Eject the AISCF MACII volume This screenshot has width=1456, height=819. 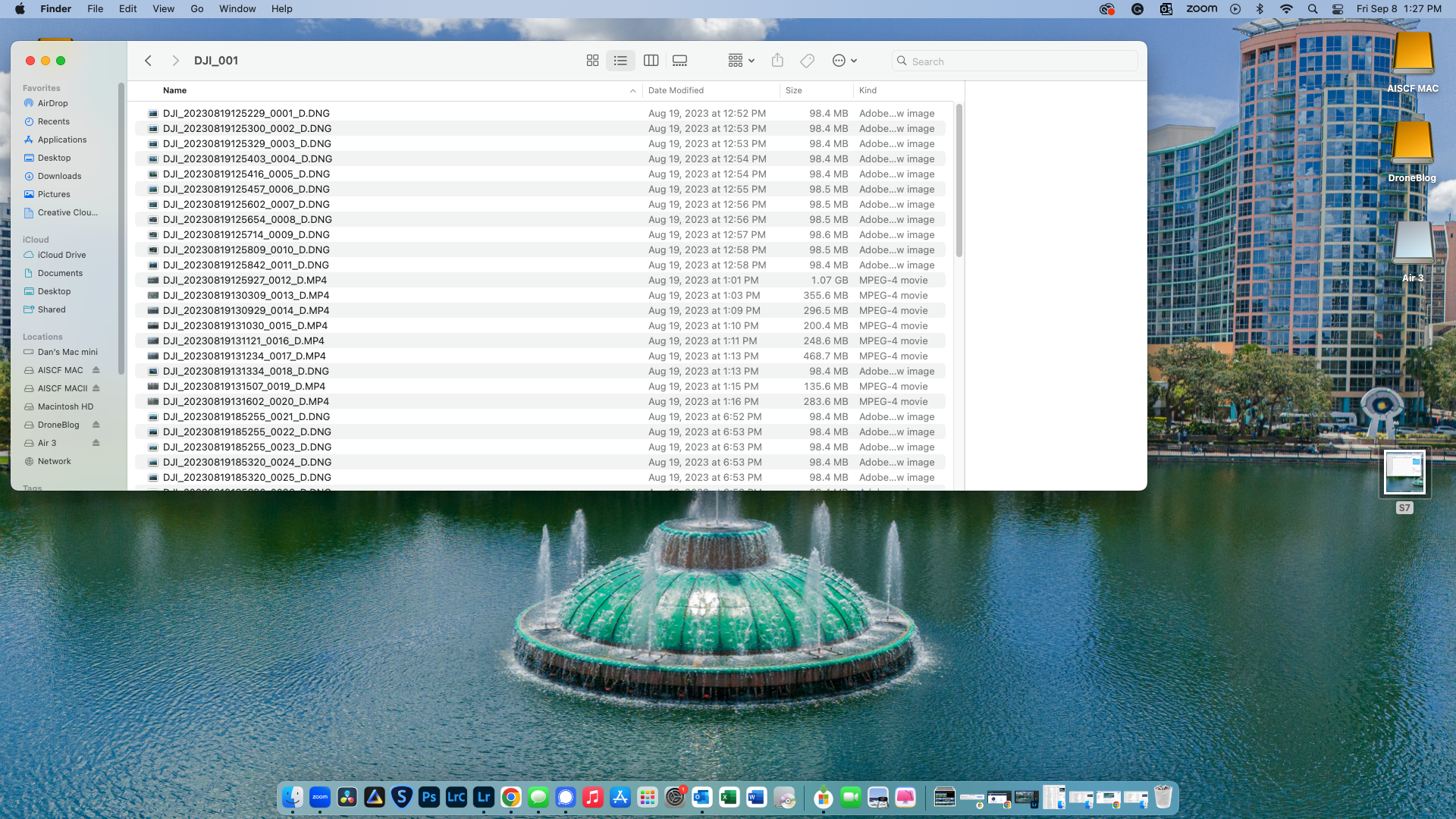tap(96, 388)
